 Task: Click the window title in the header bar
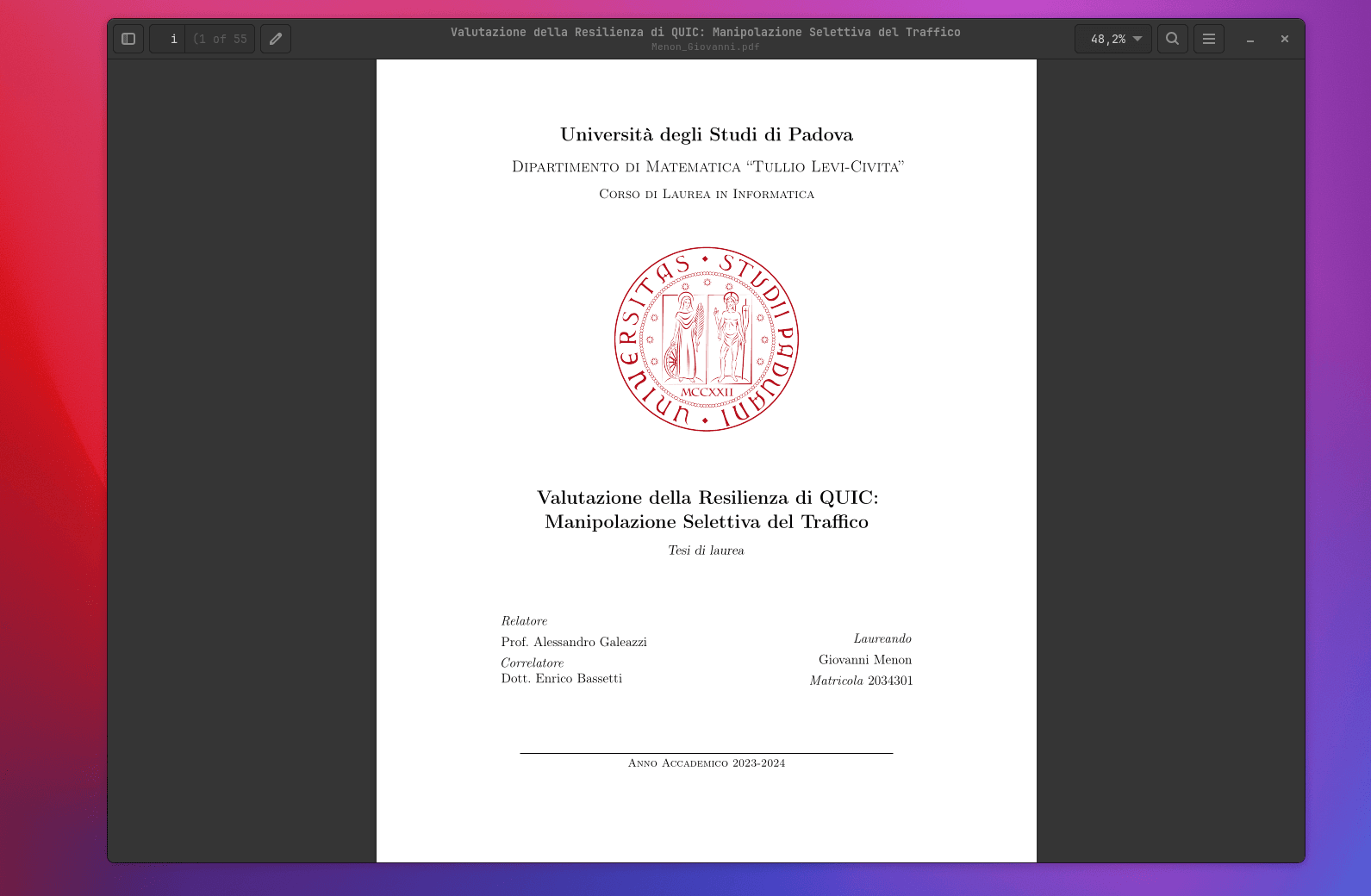pyautogui.click(x=706, y=32)
